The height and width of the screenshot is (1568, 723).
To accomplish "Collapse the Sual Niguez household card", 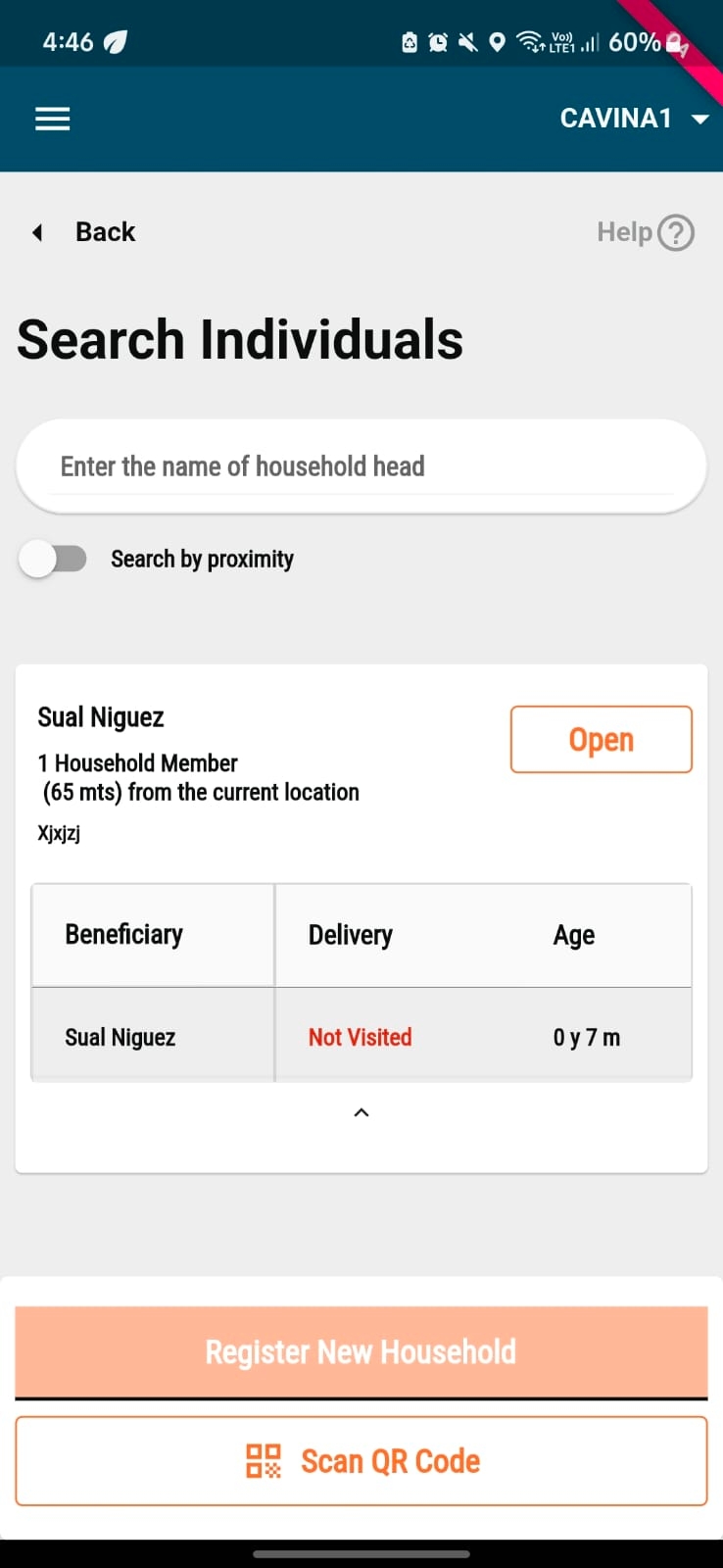I will [361, 1112].
